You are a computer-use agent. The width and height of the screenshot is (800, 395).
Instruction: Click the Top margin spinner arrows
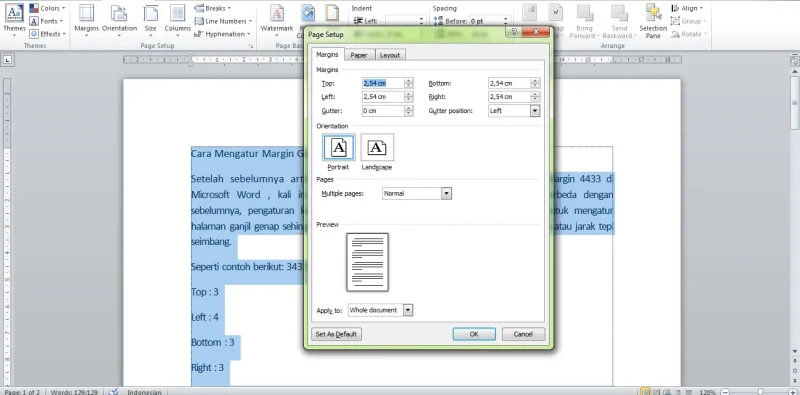coord(409,83)
